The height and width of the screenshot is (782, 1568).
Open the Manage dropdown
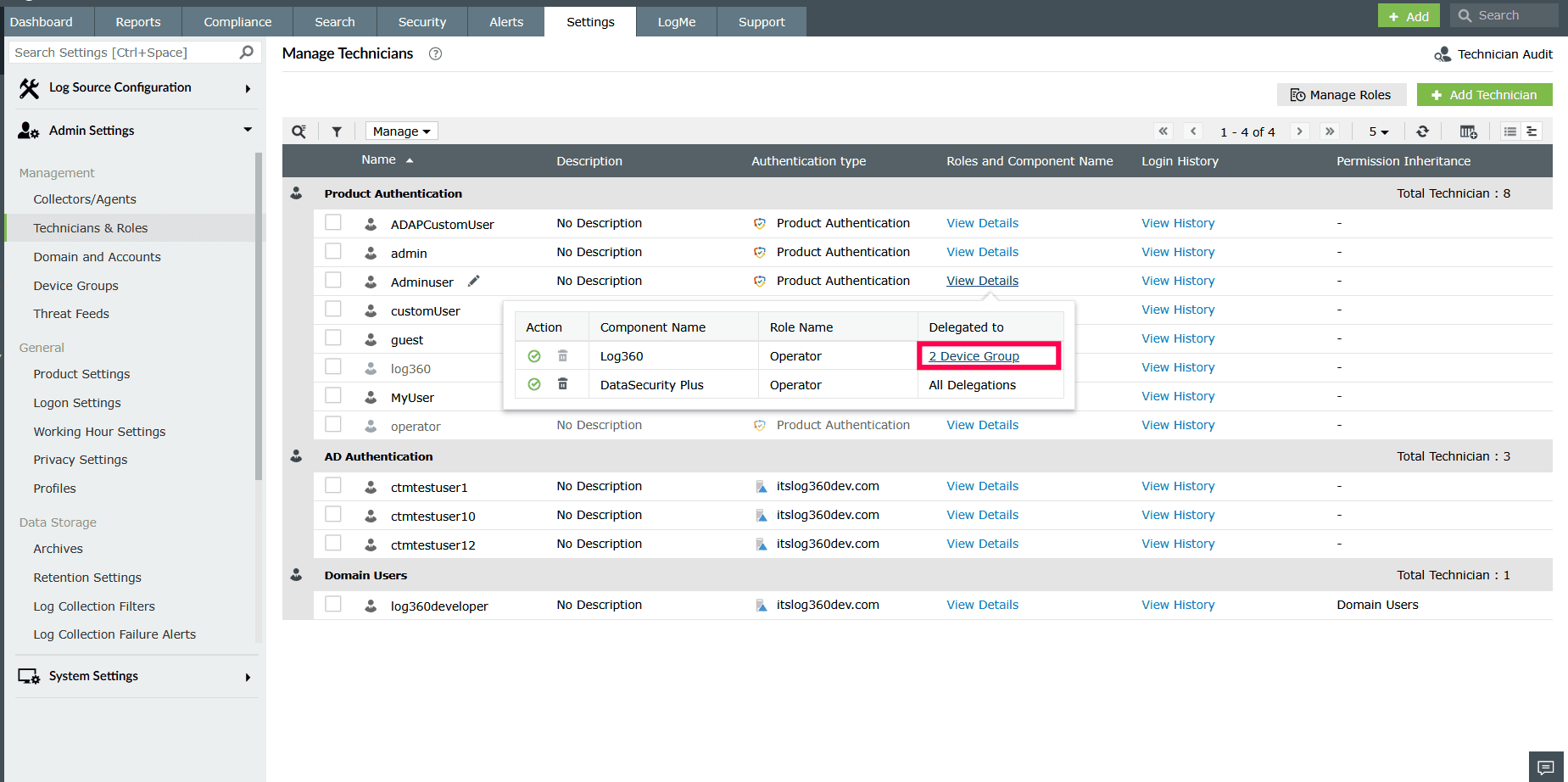click(402, 131)
